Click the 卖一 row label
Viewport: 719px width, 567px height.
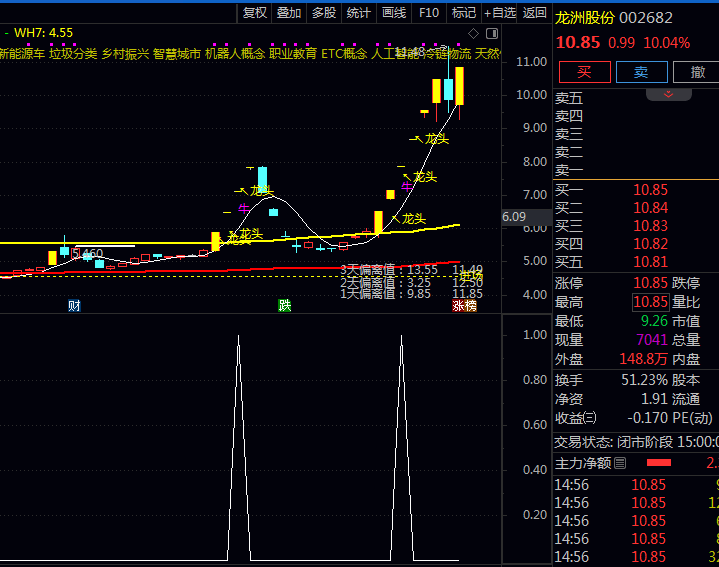pyautogui.click(x=569, y=171)
